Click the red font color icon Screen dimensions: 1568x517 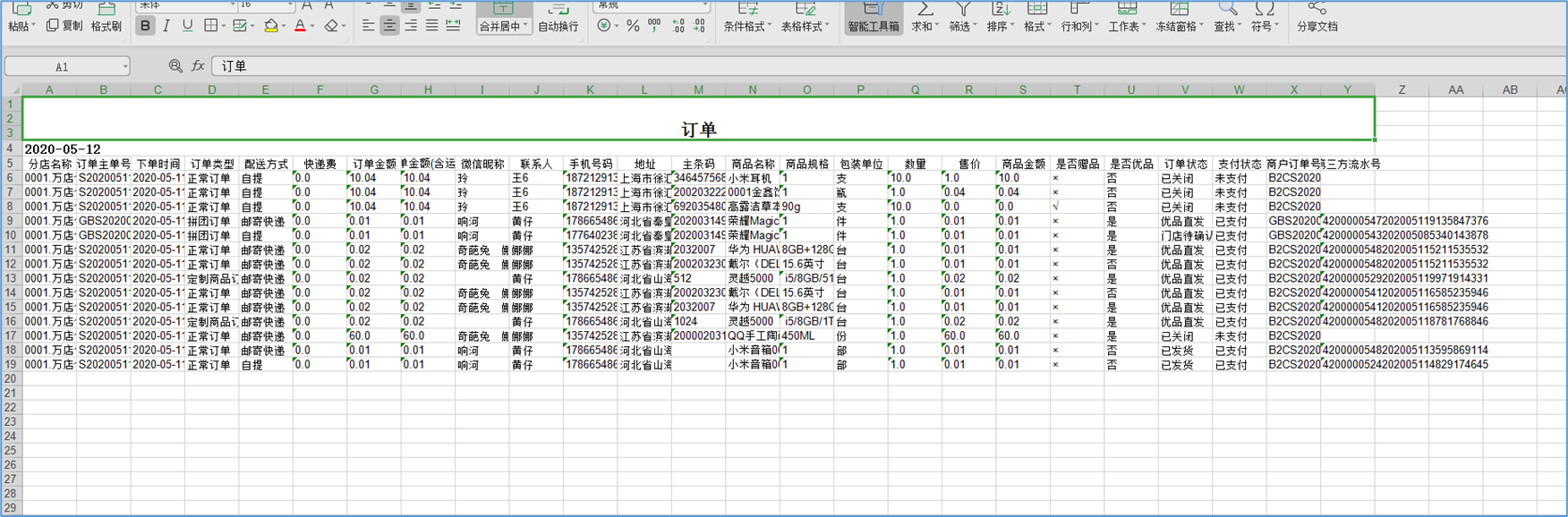(300, 26)
